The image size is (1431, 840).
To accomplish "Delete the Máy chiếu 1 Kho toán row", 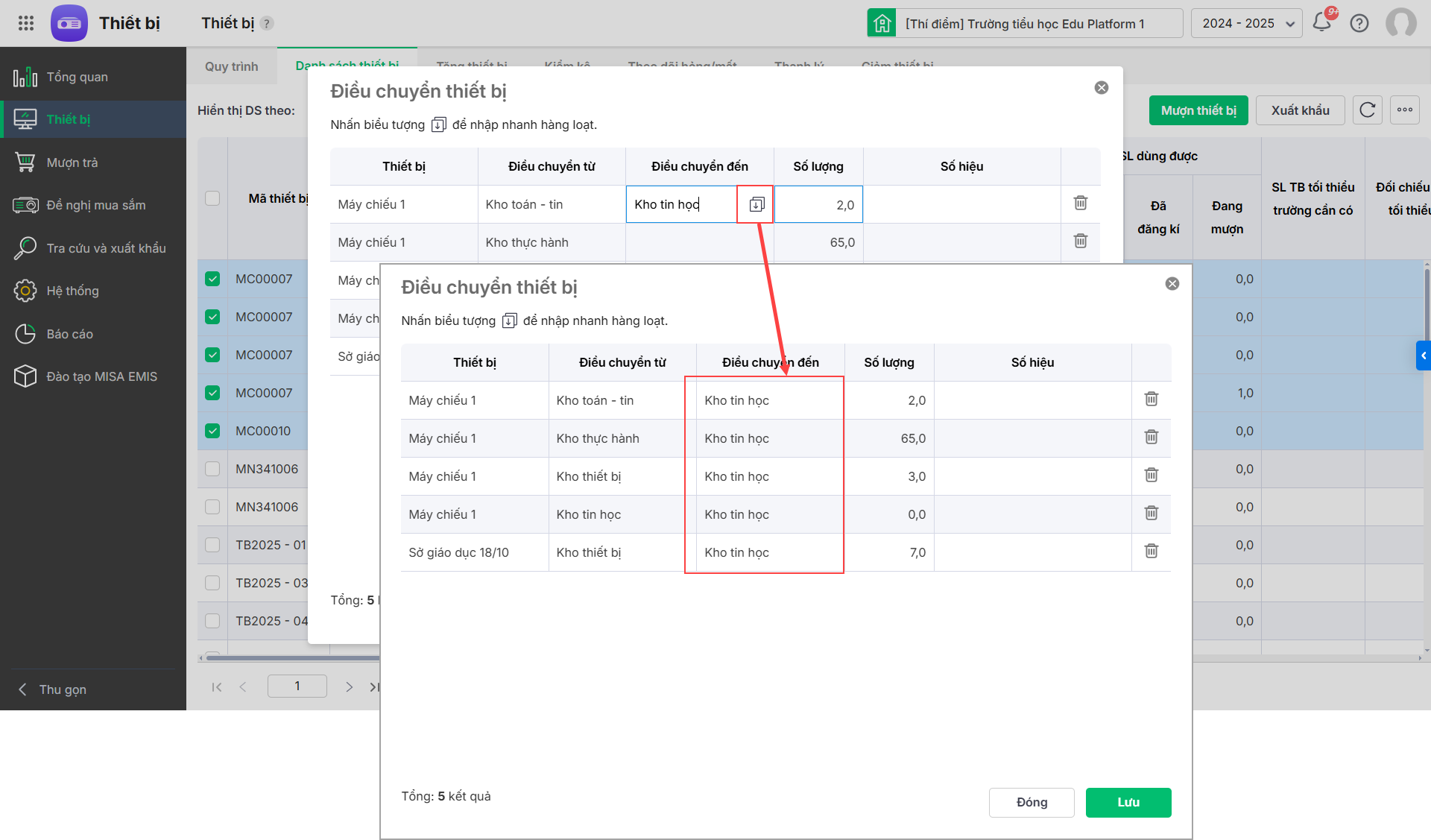I will [1151, 400].
